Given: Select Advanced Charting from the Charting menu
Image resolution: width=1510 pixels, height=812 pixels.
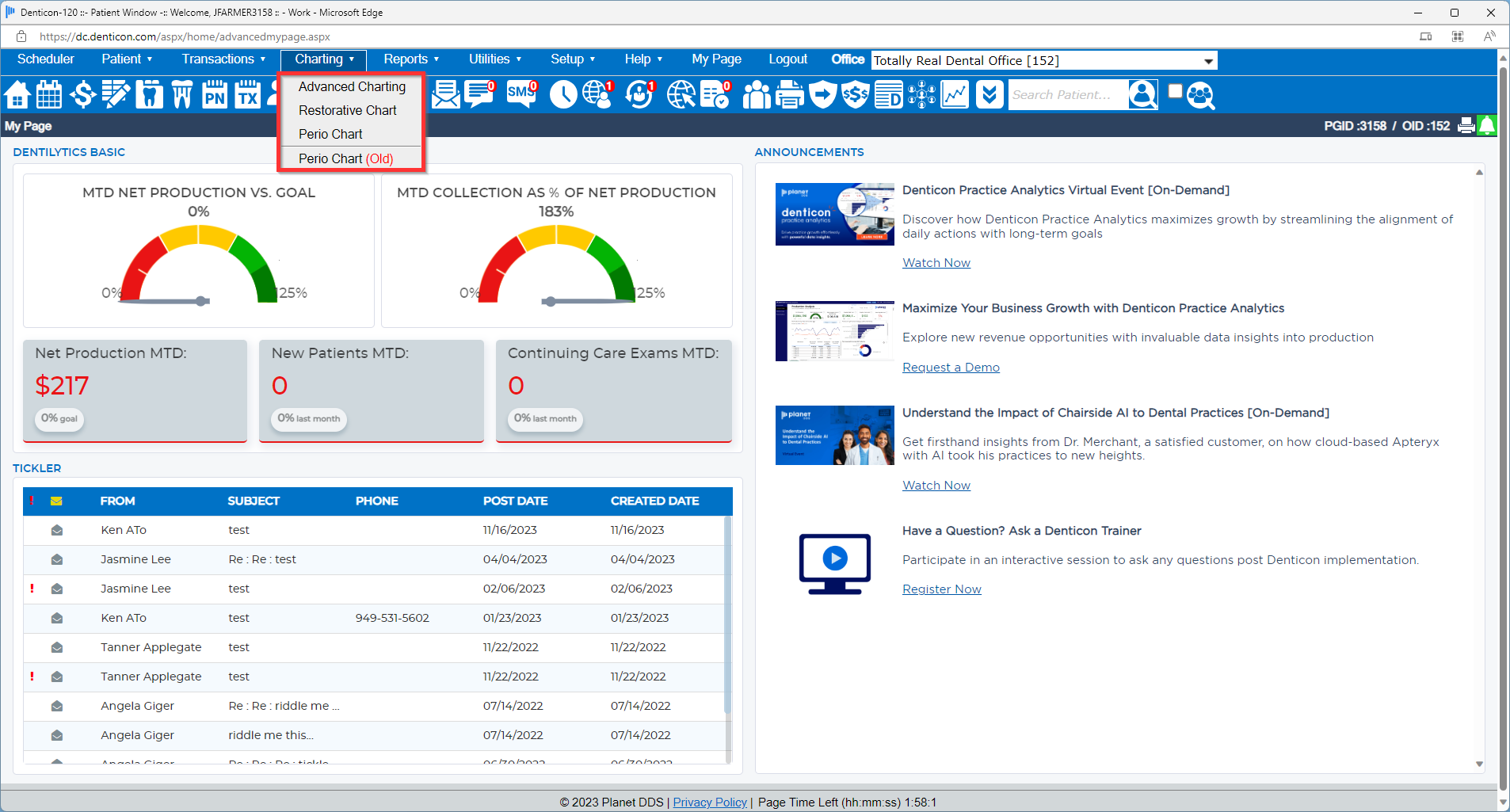Looking at the screenshot, I should [x=351, y=87].
